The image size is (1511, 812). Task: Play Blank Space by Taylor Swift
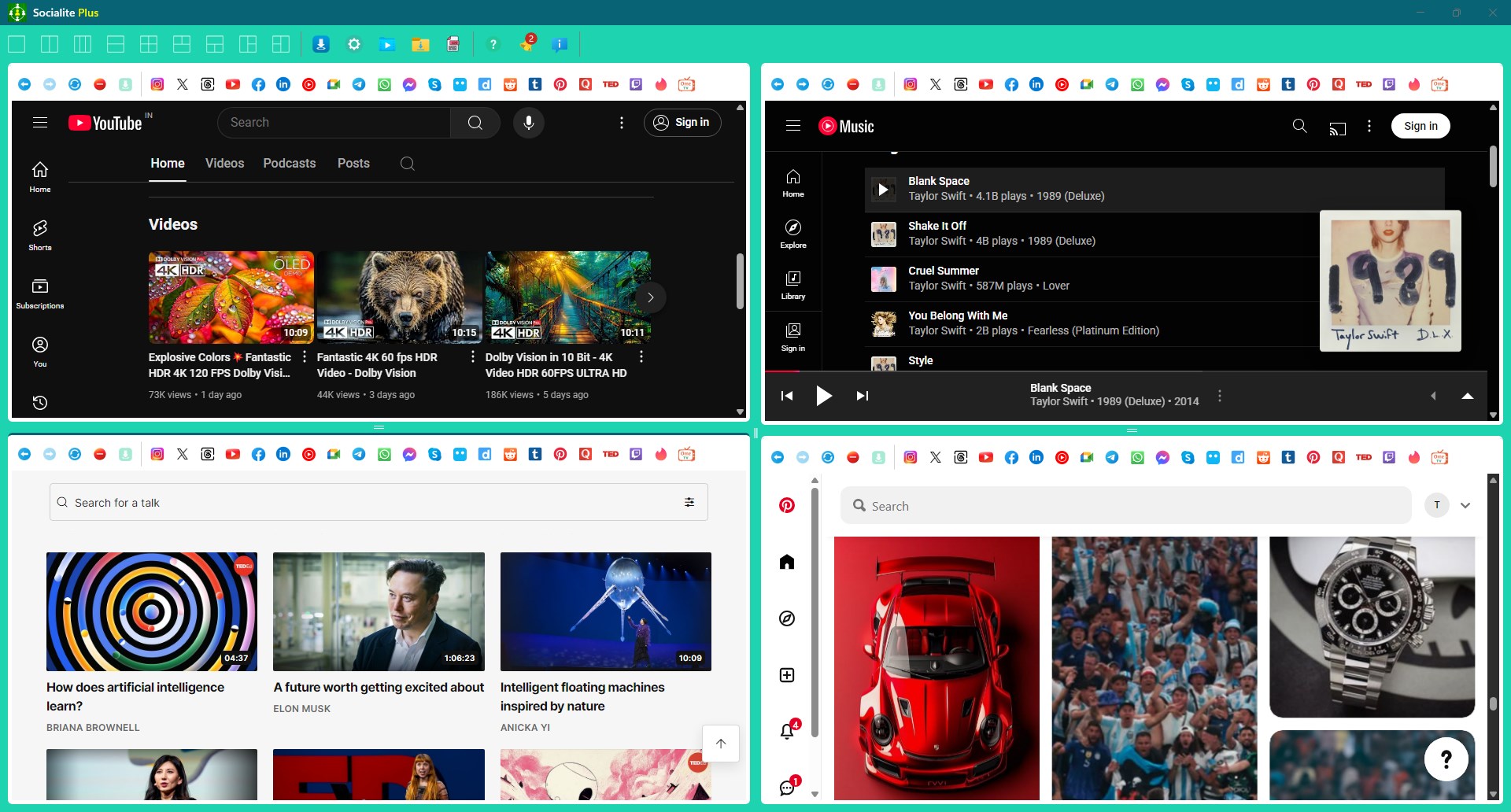[x=883, y=189]
